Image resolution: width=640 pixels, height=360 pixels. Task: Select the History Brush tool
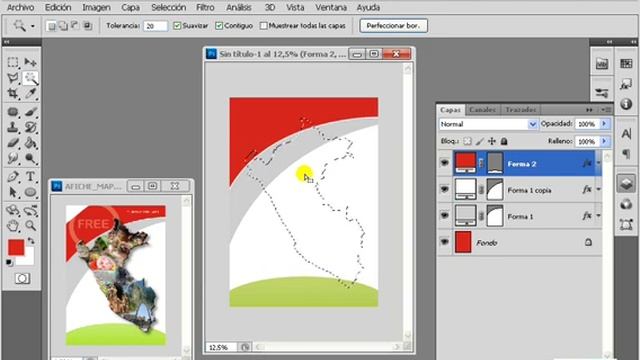pyautogui.click(x=30, y=127)
